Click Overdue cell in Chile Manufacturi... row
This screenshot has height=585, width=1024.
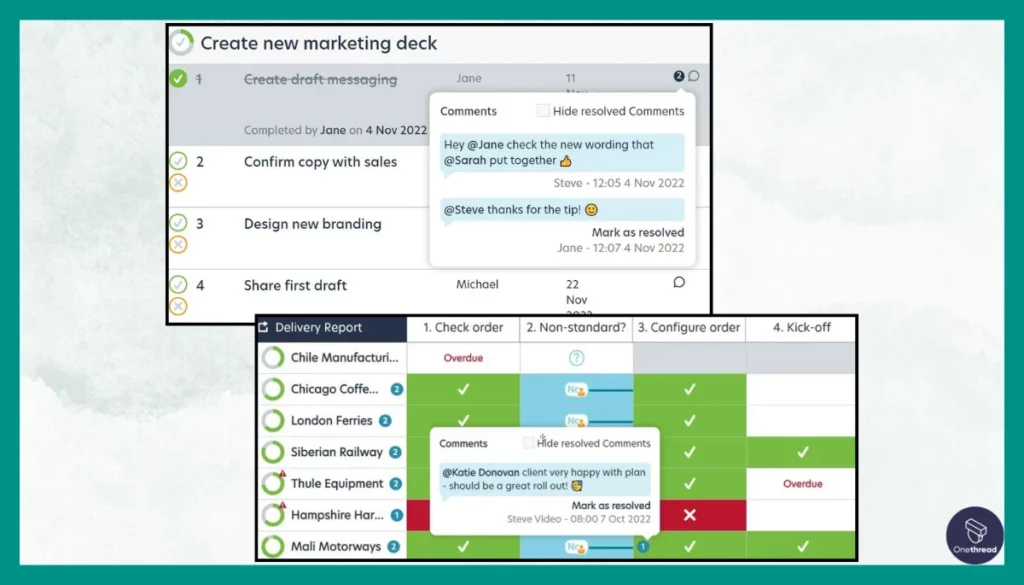[463, 358]
